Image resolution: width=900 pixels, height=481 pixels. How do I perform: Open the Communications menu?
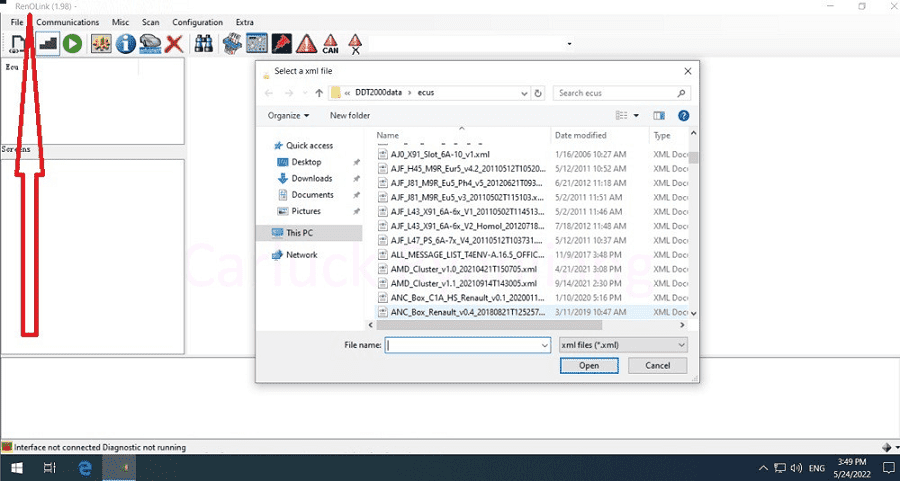[68, 22]
